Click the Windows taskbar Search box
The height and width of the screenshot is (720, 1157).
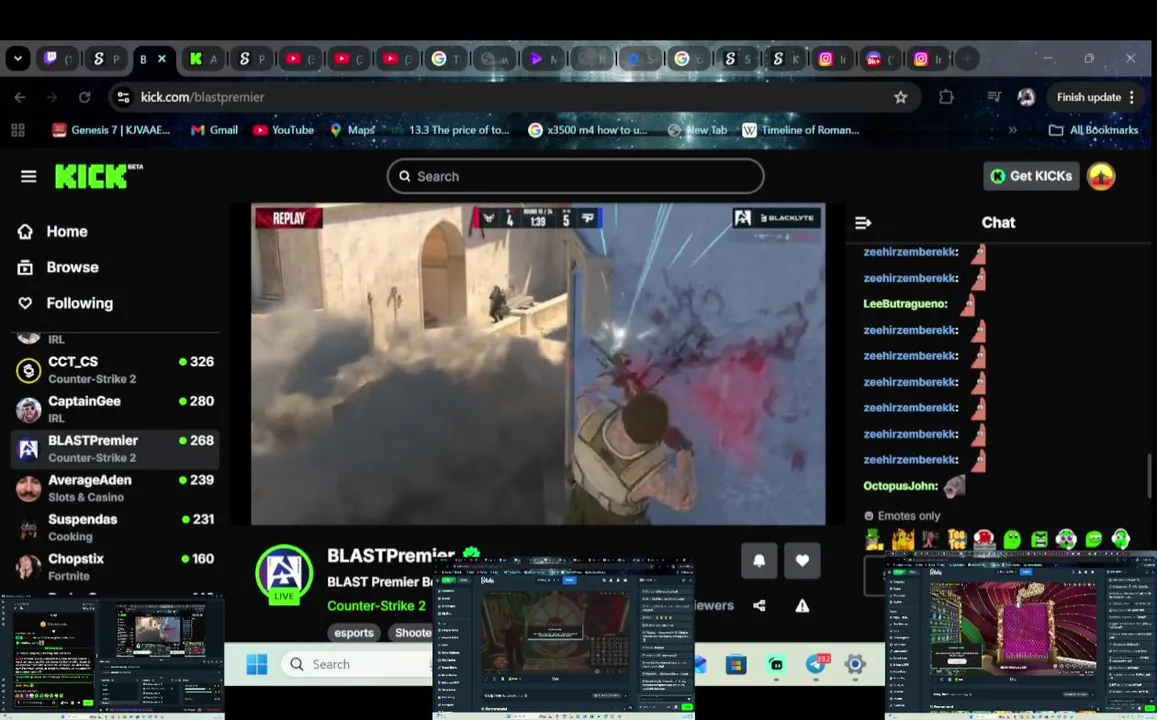(x=358, y=665)
